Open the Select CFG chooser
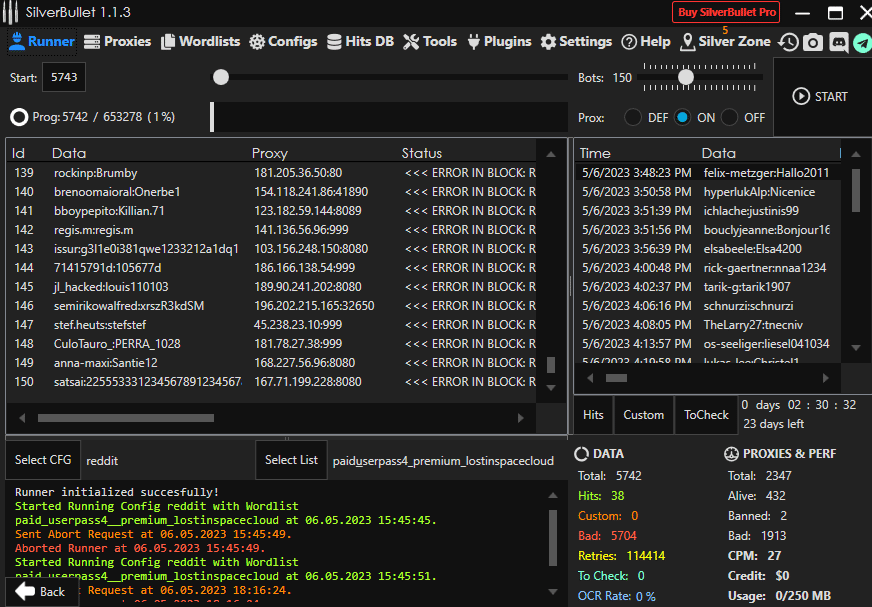The height and width of the screenshot is (607, 872). [44, 460]
